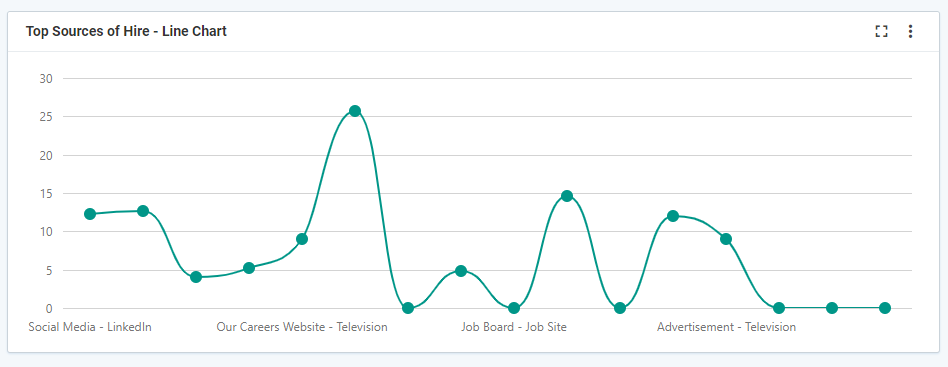Screen dimensions: 948x367
Task: Click the data point near 15 above Job Site
Action: coord(567,196)
